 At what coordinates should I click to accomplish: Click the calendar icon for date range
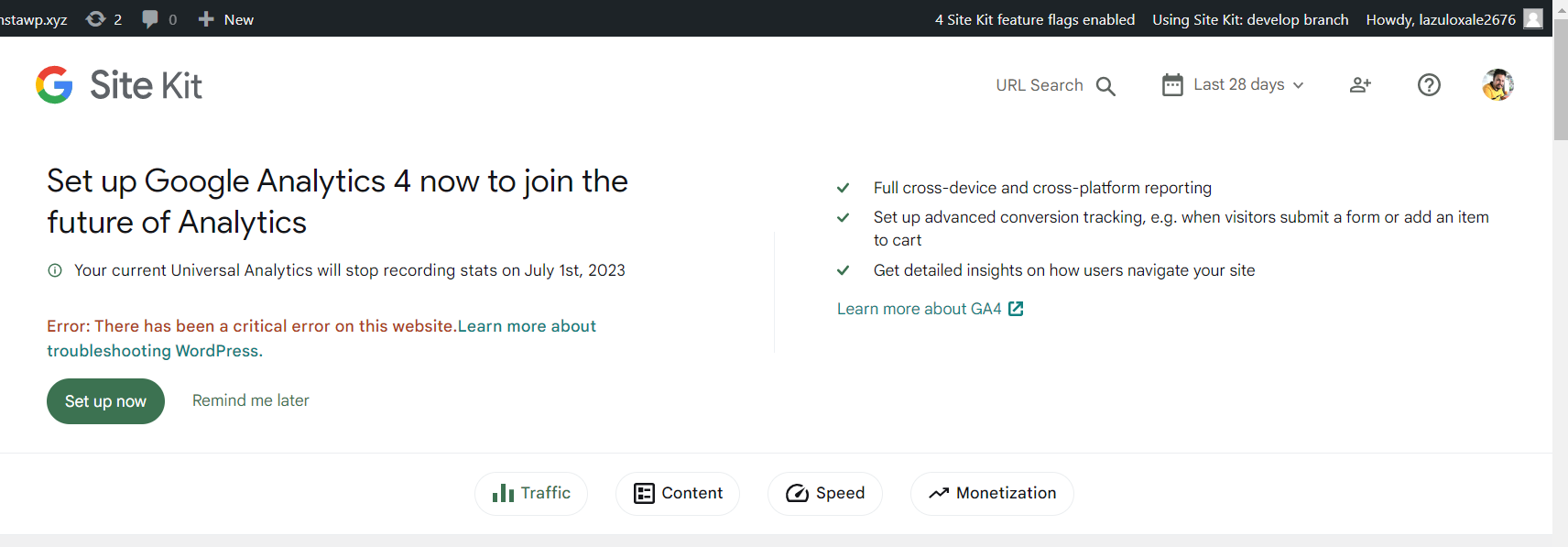coord(1172,84)
